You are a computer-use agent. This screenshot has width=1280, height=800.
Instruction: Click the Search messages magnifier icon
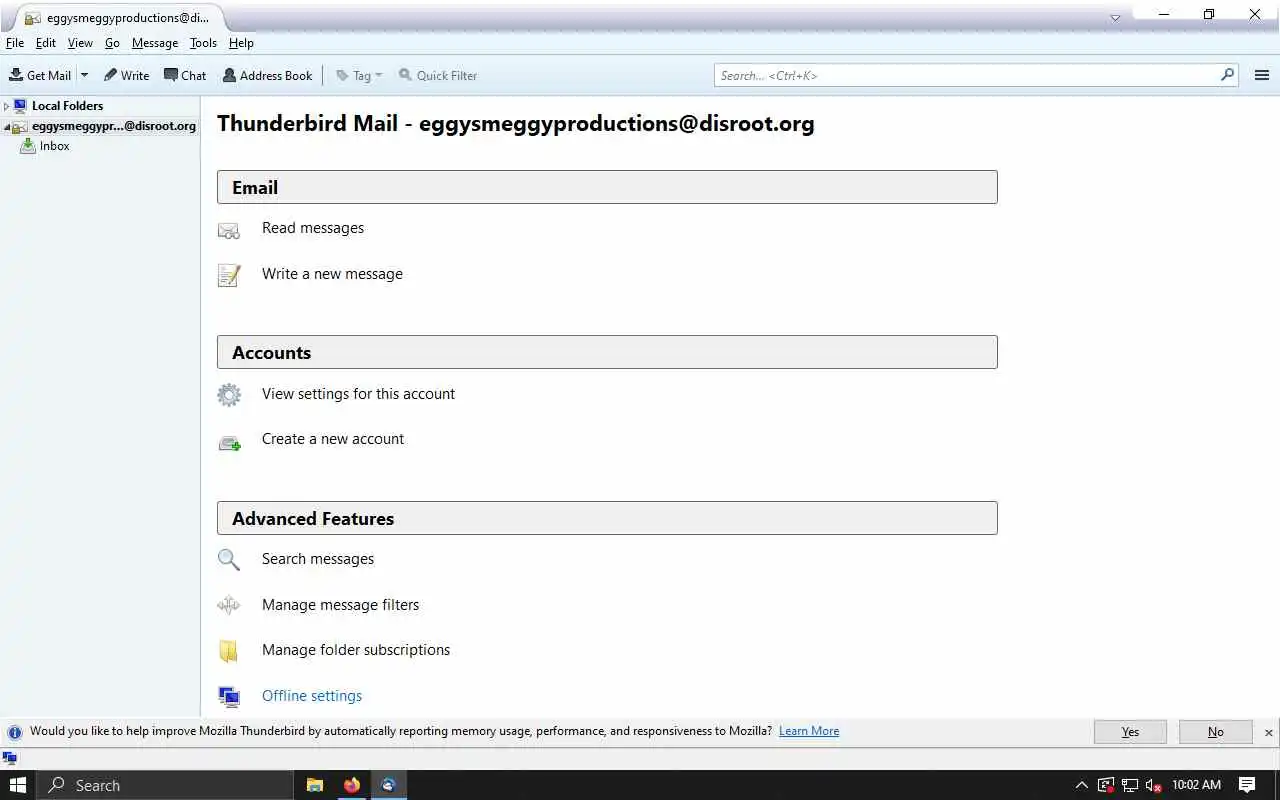pyautogui.click(x=229, y=560)
